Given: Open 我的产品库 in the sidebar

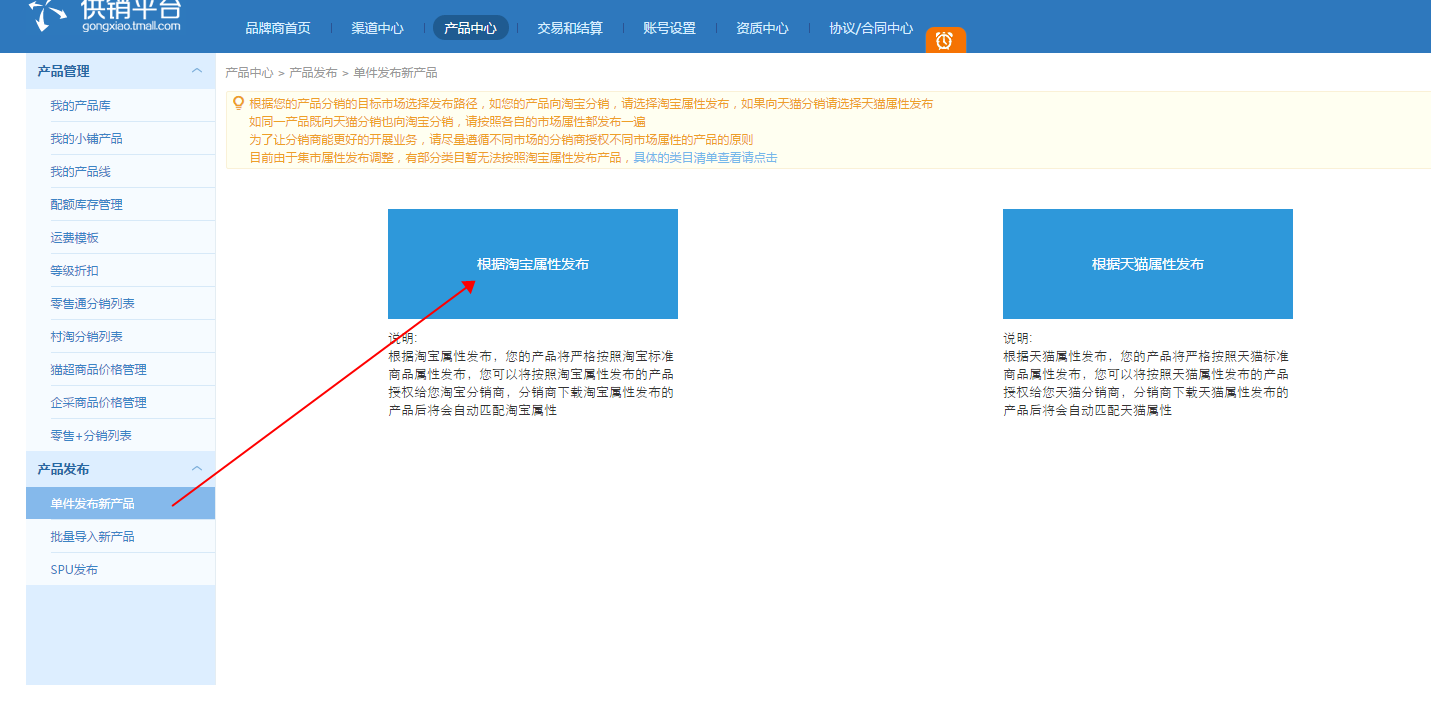Looking at the screenshot, I should click(x=80, y=106).
